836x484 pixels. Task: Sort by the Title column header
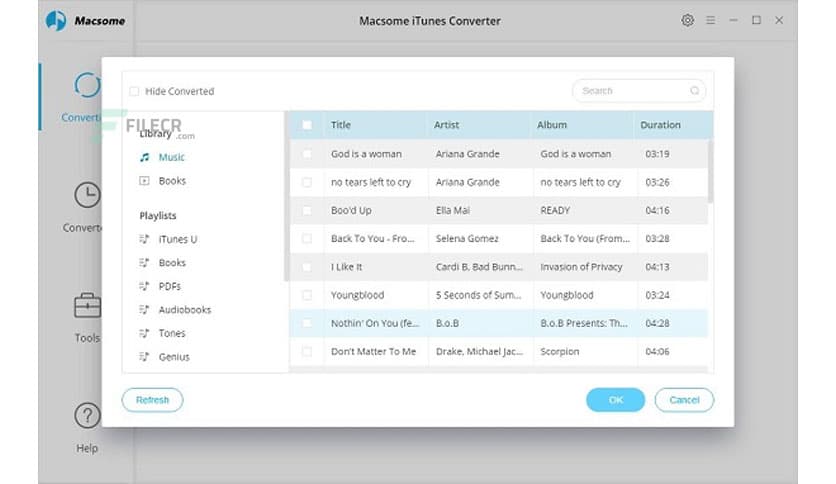341,125
